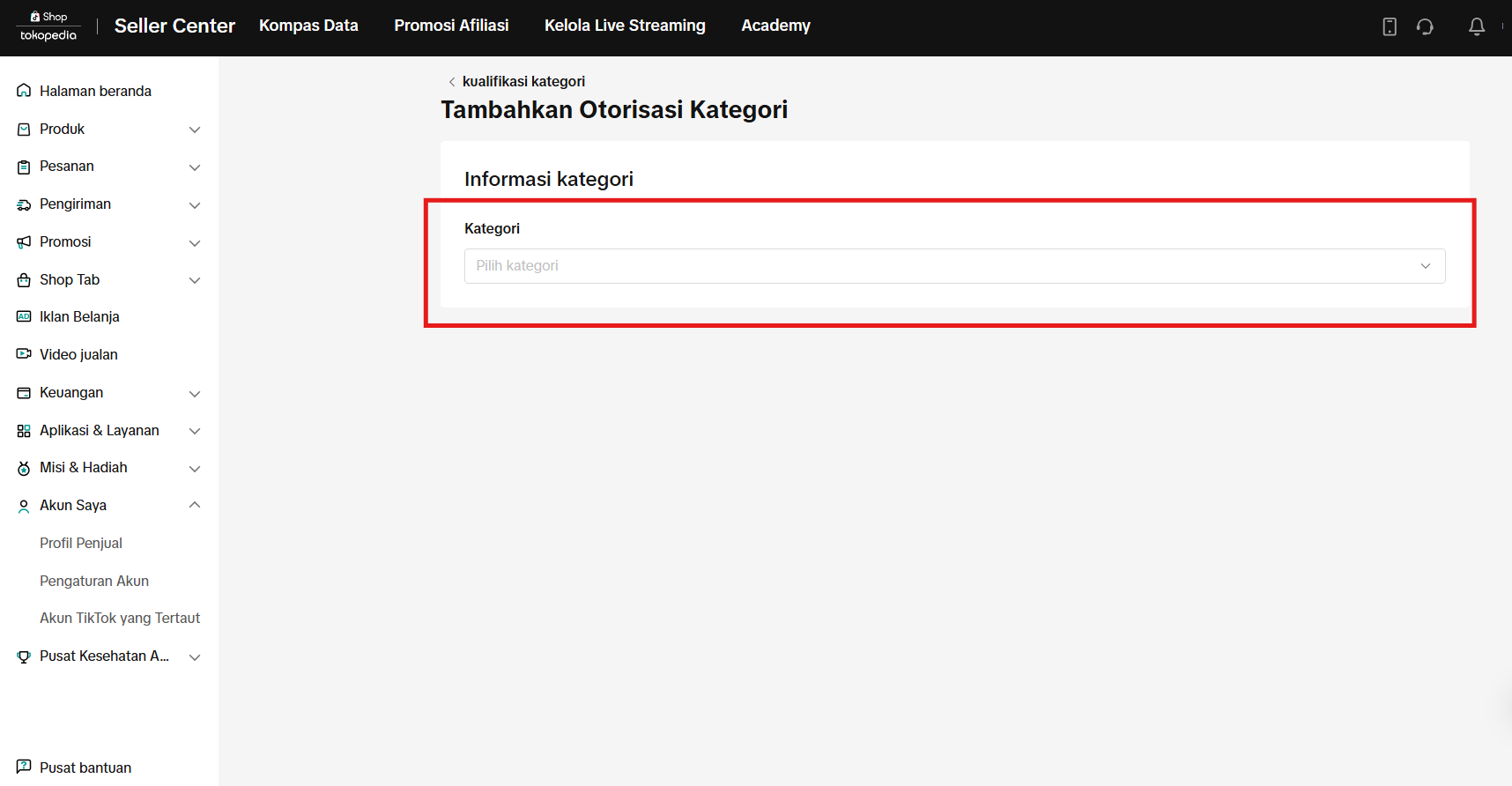The height and width of the screenshot is (786, 1512).
Task: Click the Akun Saya person icon
Action: tap(24, 506)
